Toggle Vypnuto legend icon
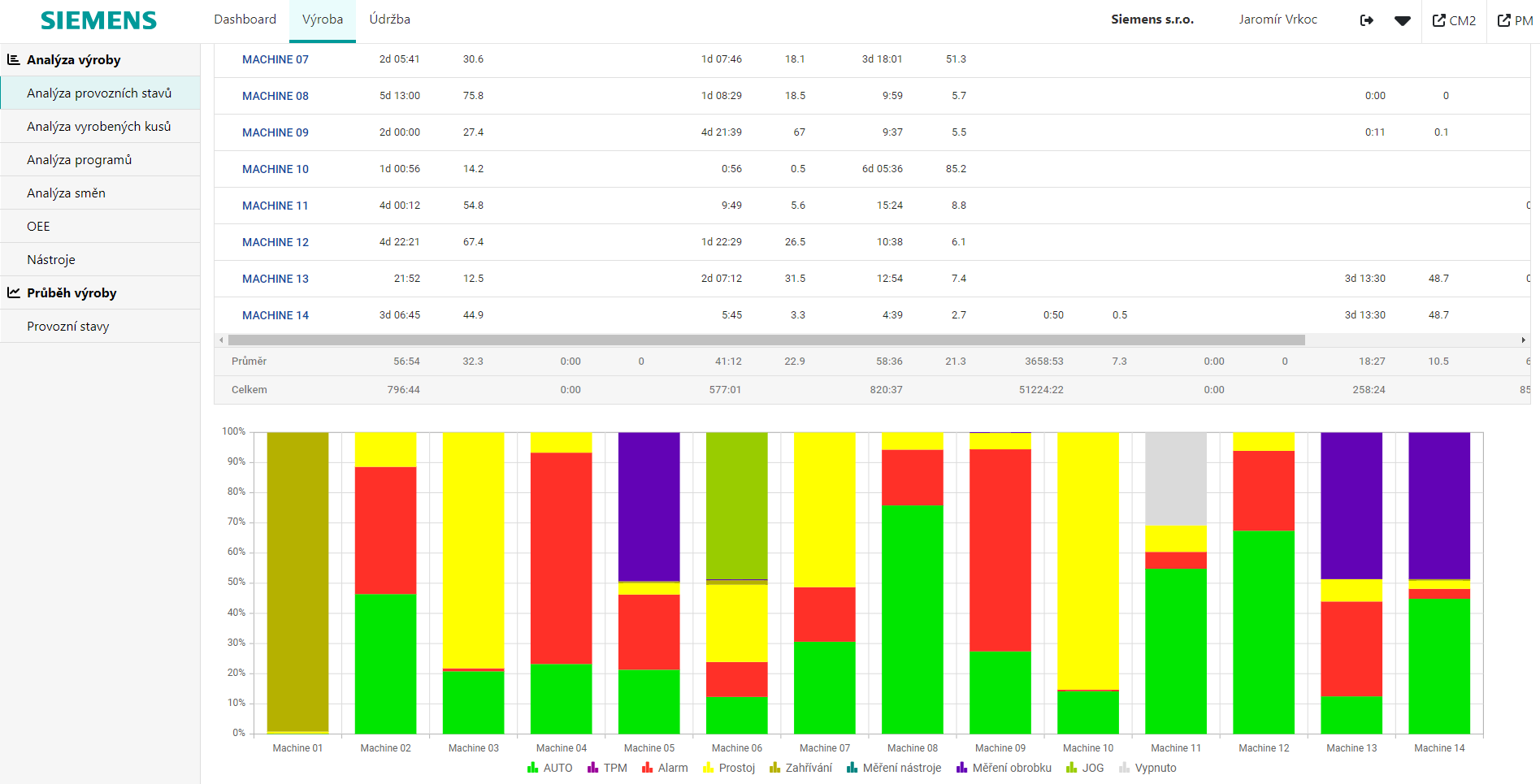Viewport: 1540px width, 784px height. point(1125,768)
